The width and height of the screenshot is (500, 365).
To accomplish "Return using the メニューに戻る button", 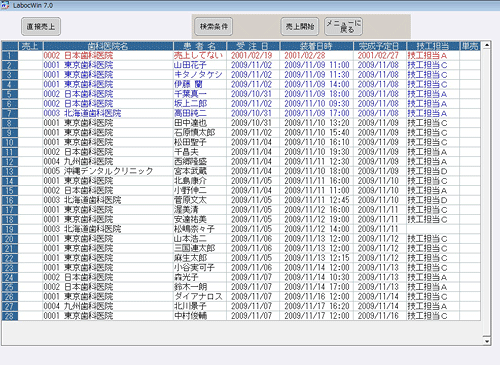I will (343, 27).
